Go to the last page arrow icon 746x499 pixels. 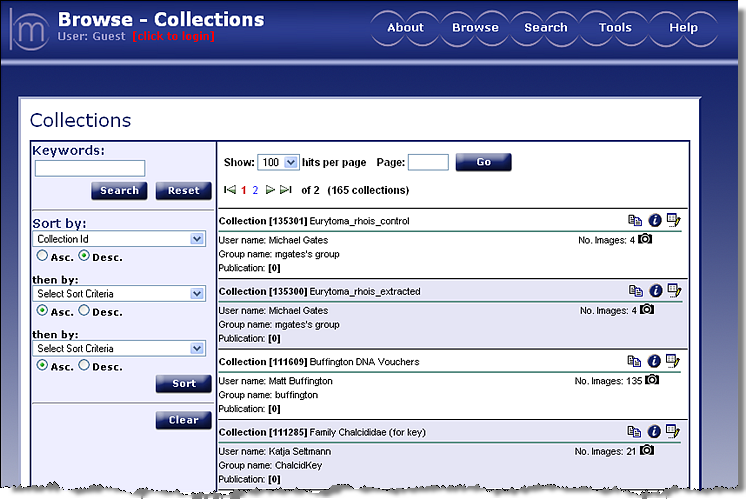pos(286,190)
